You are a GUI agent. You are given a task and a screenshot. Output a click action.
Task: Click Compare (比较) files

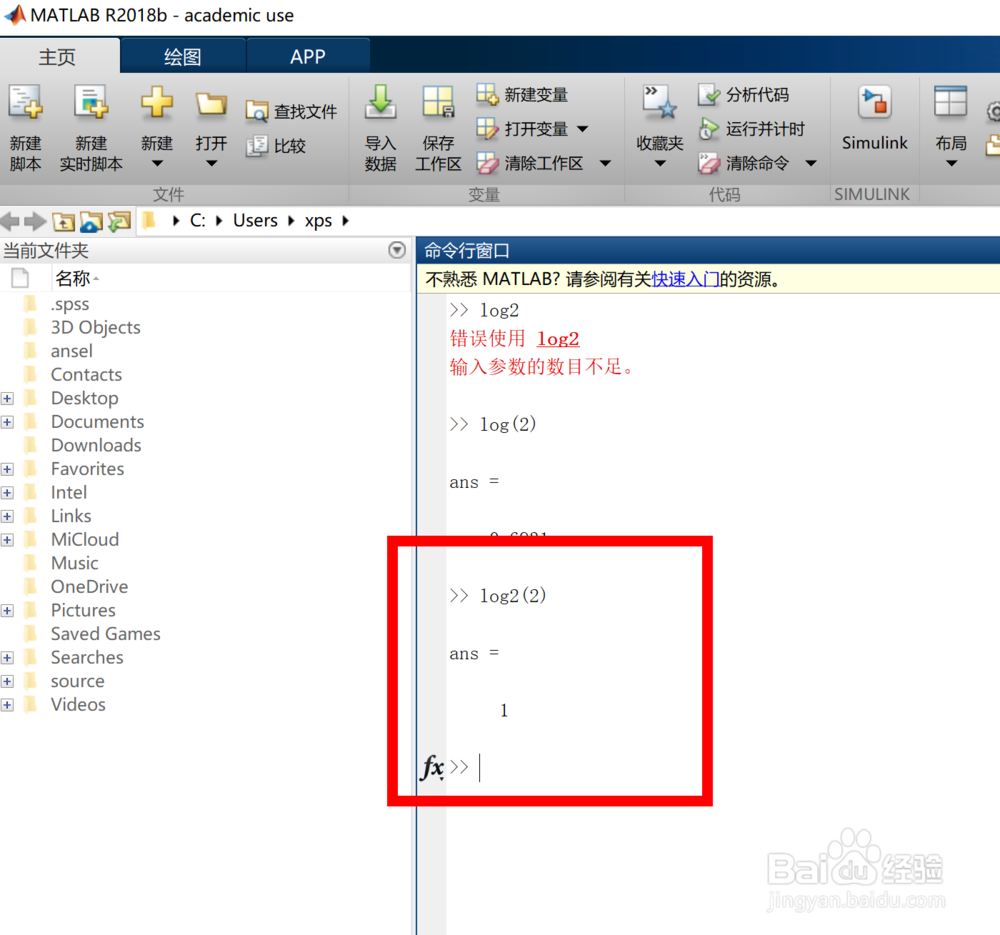tap(276, 146)
